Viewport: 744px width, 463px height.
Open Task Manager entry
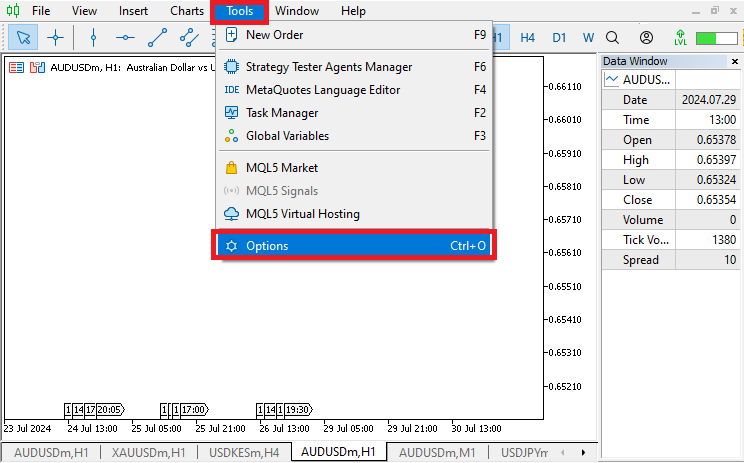pyautogui.click(x=353, y=113)
